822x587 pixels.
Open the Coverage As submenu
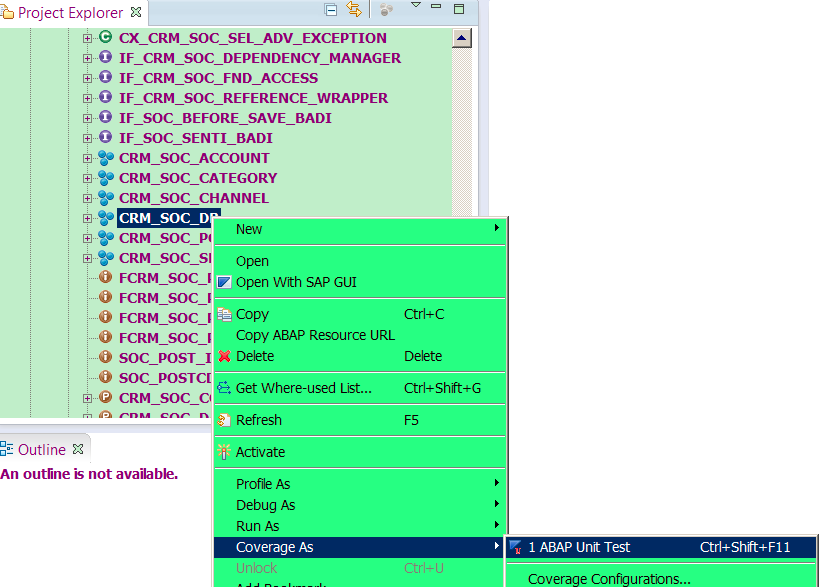point(360,547)
